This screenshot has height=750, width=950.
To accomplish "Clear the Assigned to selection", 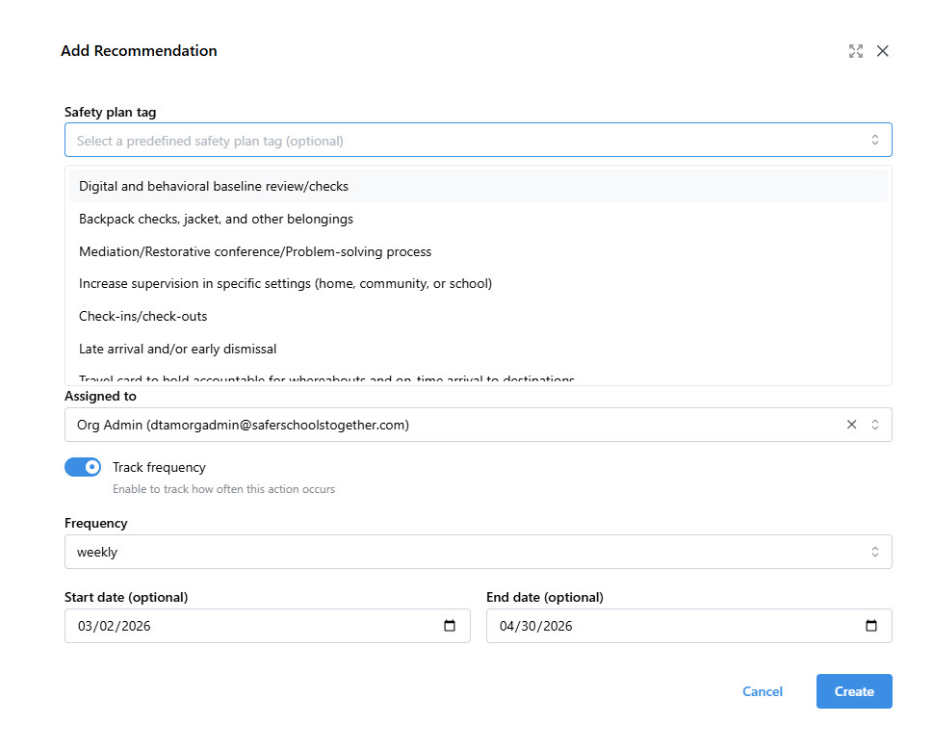I will 851,425.
